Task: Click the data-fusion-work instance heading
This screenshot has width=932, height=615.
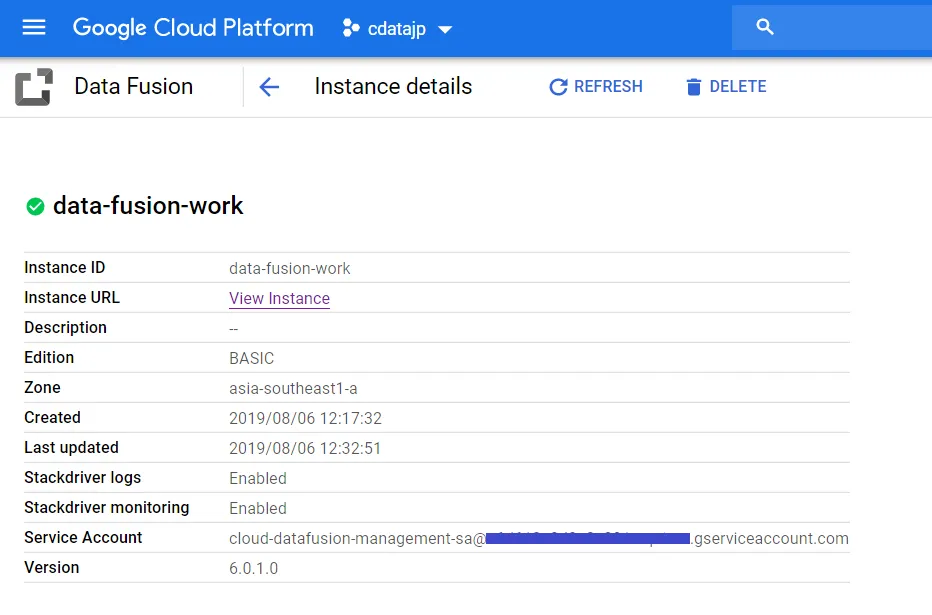Action: 148,206
